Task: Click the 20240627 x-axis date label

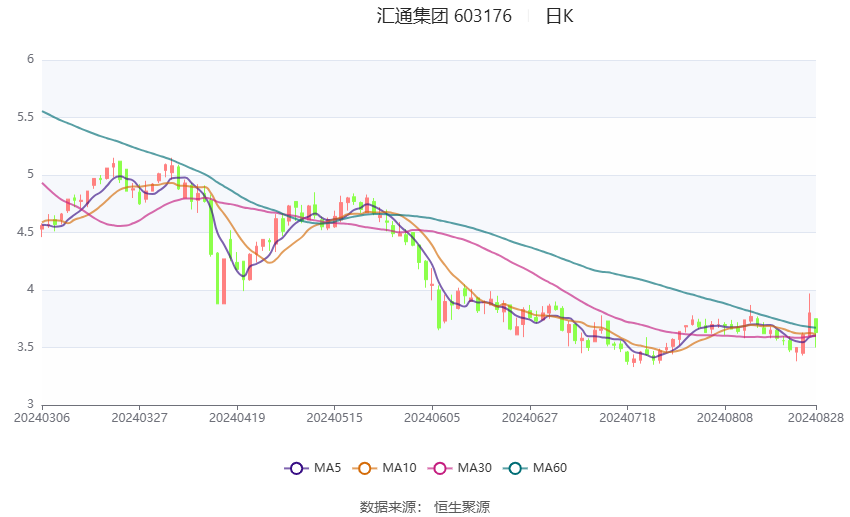Action: point(530,418)
